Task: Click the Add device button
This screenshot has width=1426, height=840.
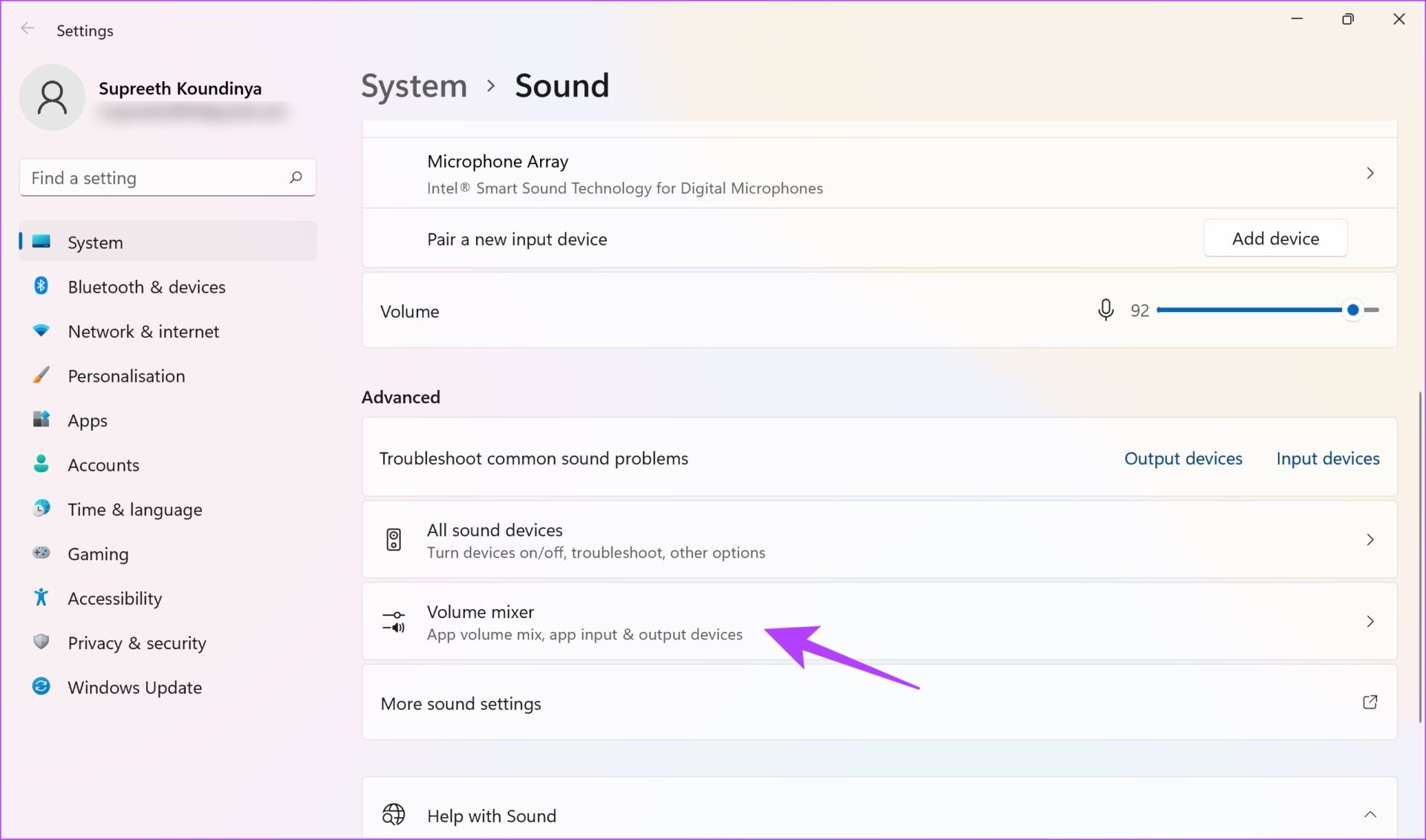Action: coord(1275,238)
